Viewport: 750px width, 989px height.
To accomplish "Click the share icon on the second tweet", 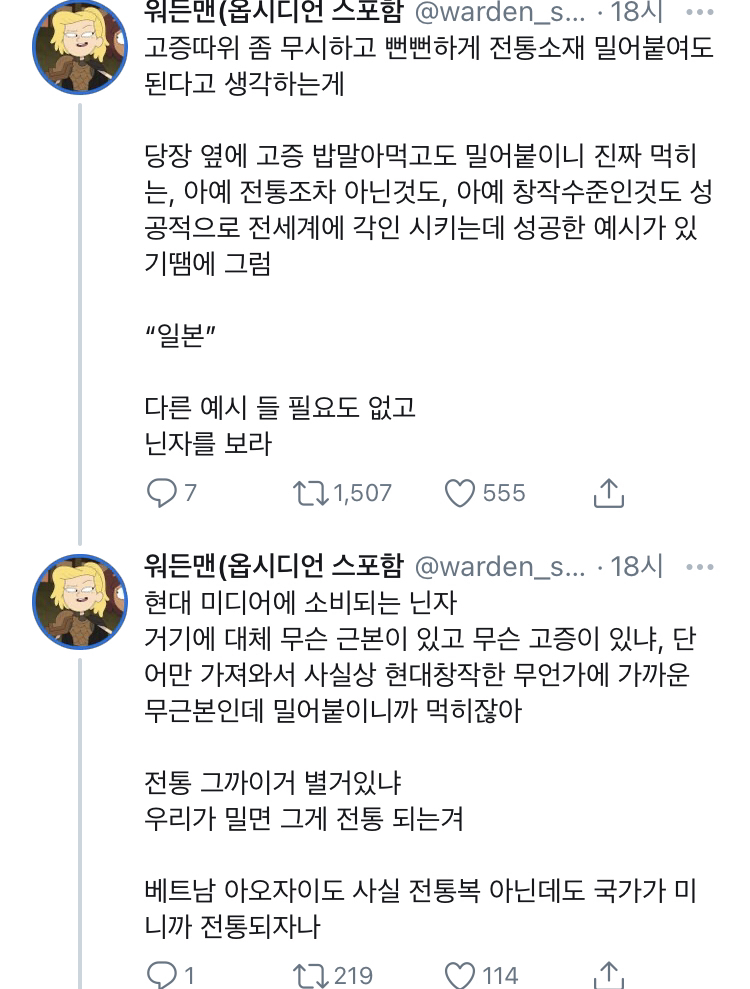I will tap(610, 969).
